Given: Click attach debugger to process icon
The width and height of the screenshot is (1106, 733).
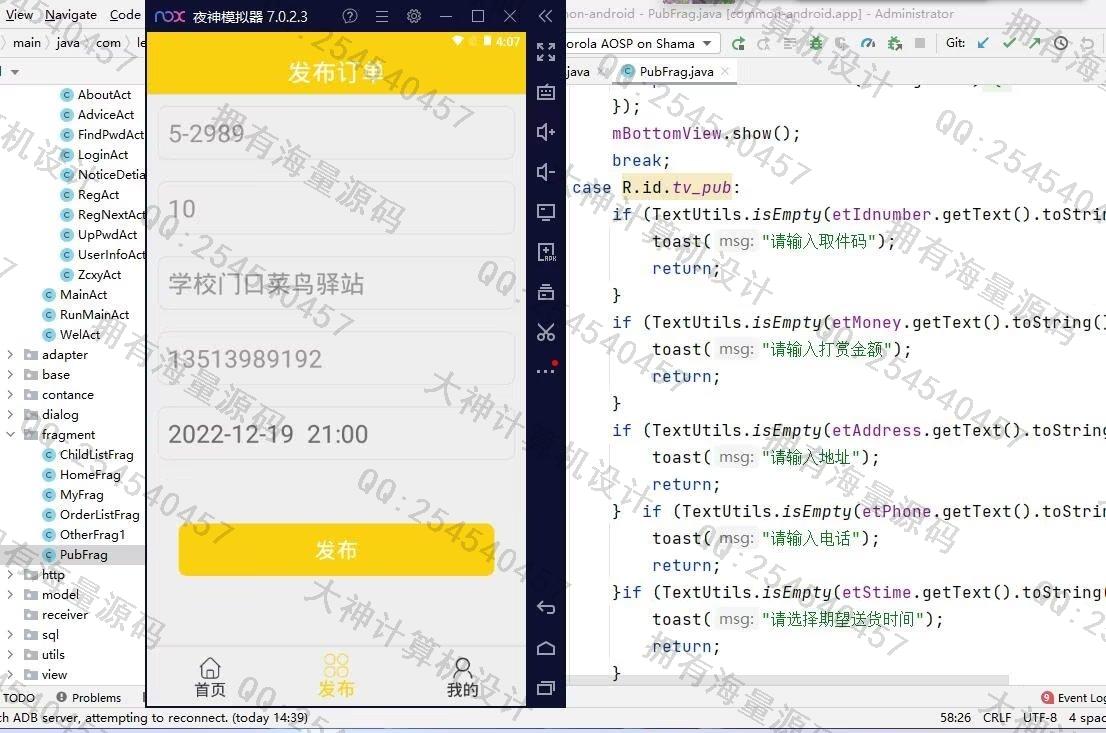Looking at the screenshot, I should click(x=895, y=44).
